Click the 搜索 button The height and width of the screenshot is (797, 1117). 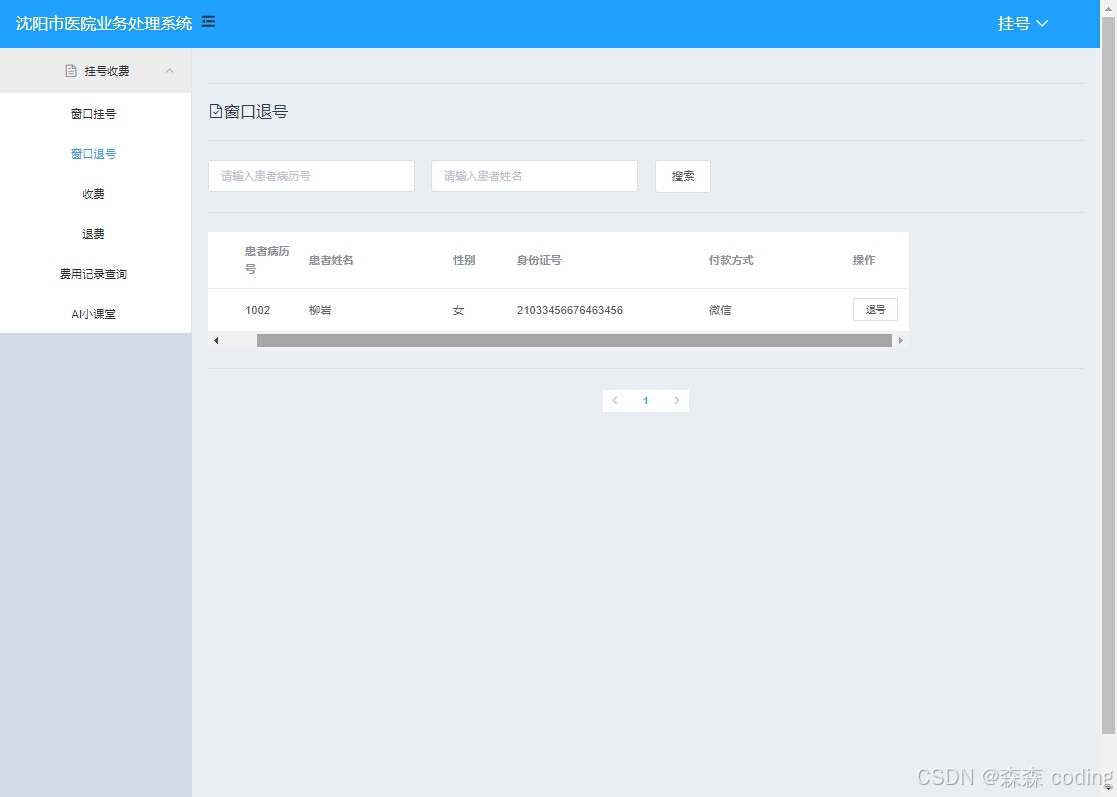click(x=682, y=176)
